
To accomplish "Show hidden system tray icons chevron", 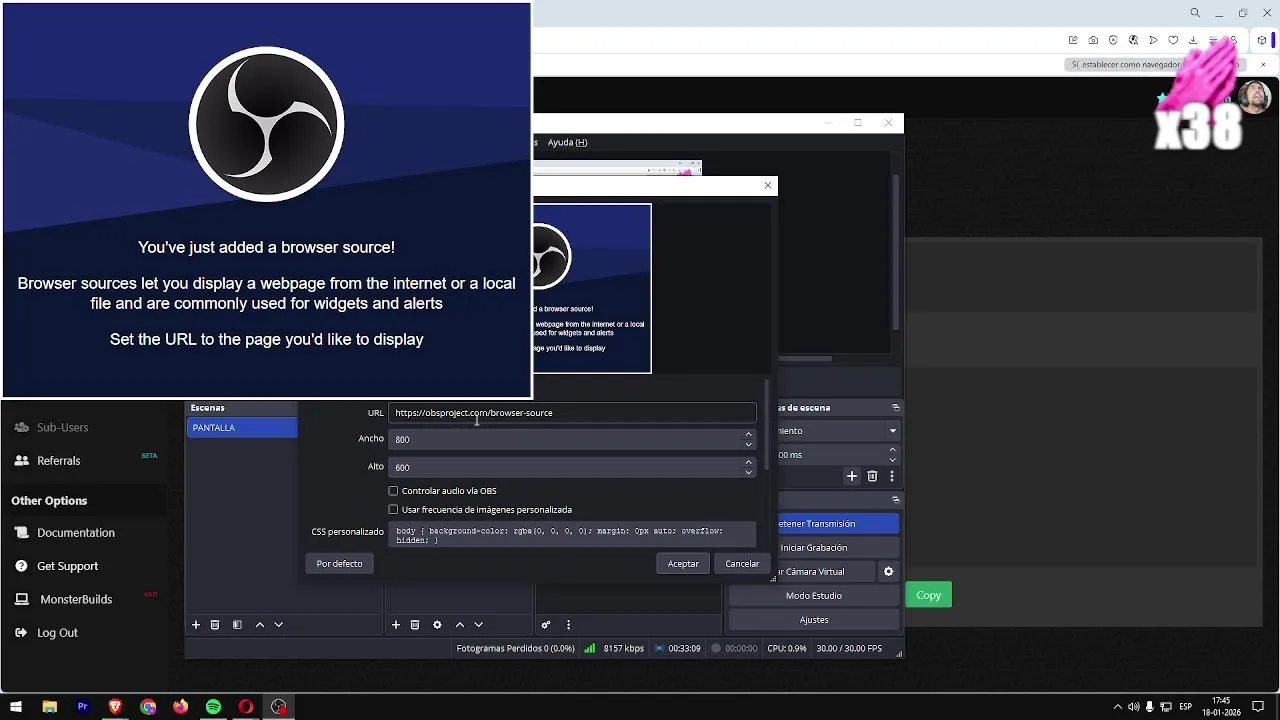I will click(1118, 707).
